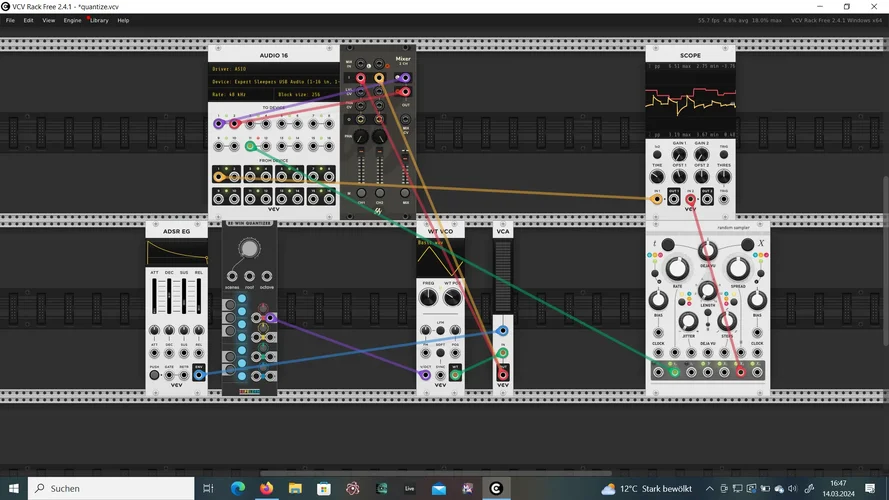
Task: Click the Scope waveform display
Action: [690, 100]
